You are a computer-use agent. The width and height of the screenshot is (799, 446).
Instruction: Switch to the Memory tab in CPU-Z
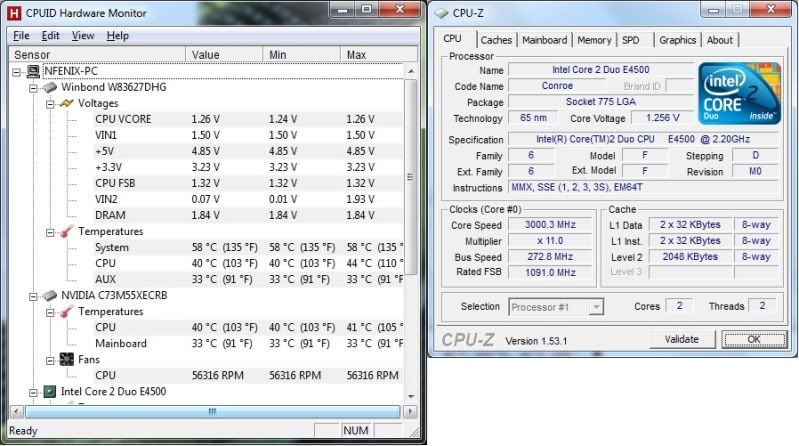(594, 40)
